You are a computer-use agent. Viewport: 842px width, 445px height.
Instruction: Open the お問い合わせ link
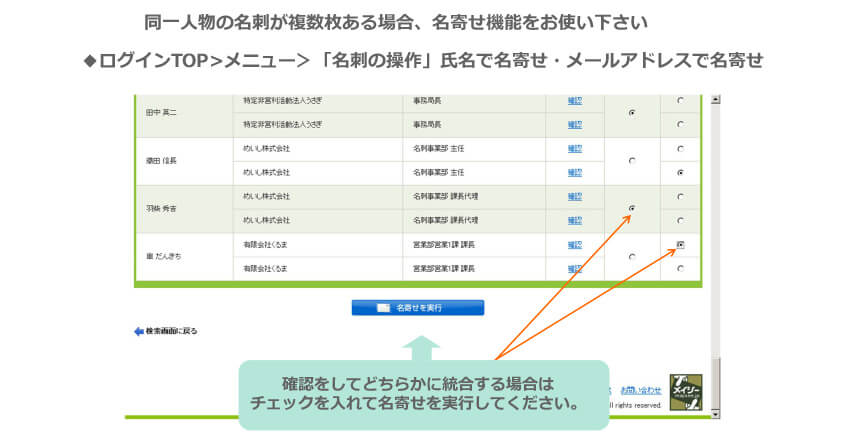[x=640, y=389]
